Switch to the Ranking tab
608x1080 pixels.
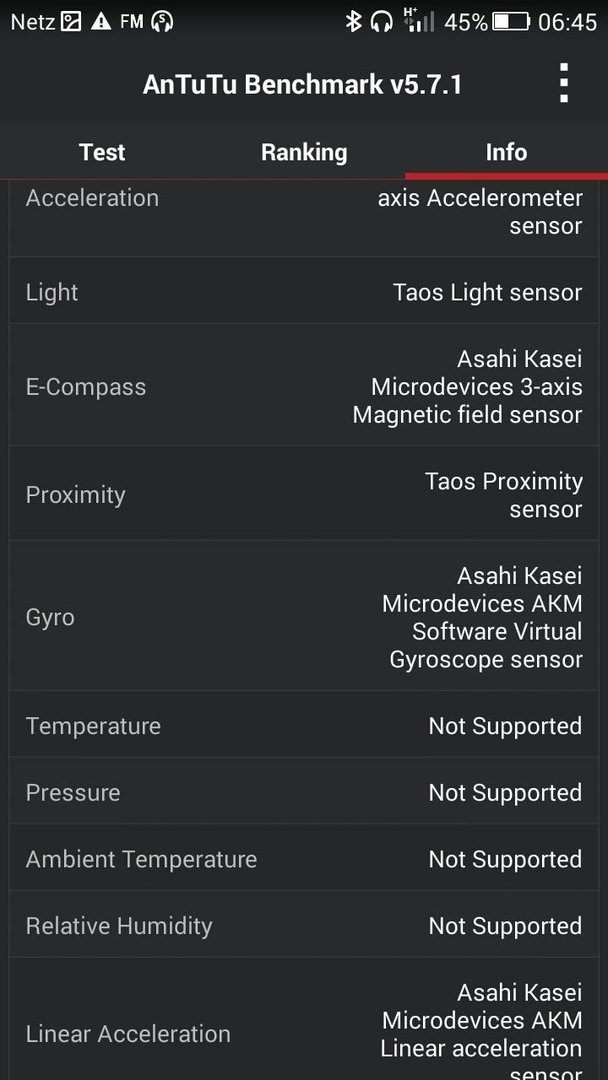coord(304,152)
